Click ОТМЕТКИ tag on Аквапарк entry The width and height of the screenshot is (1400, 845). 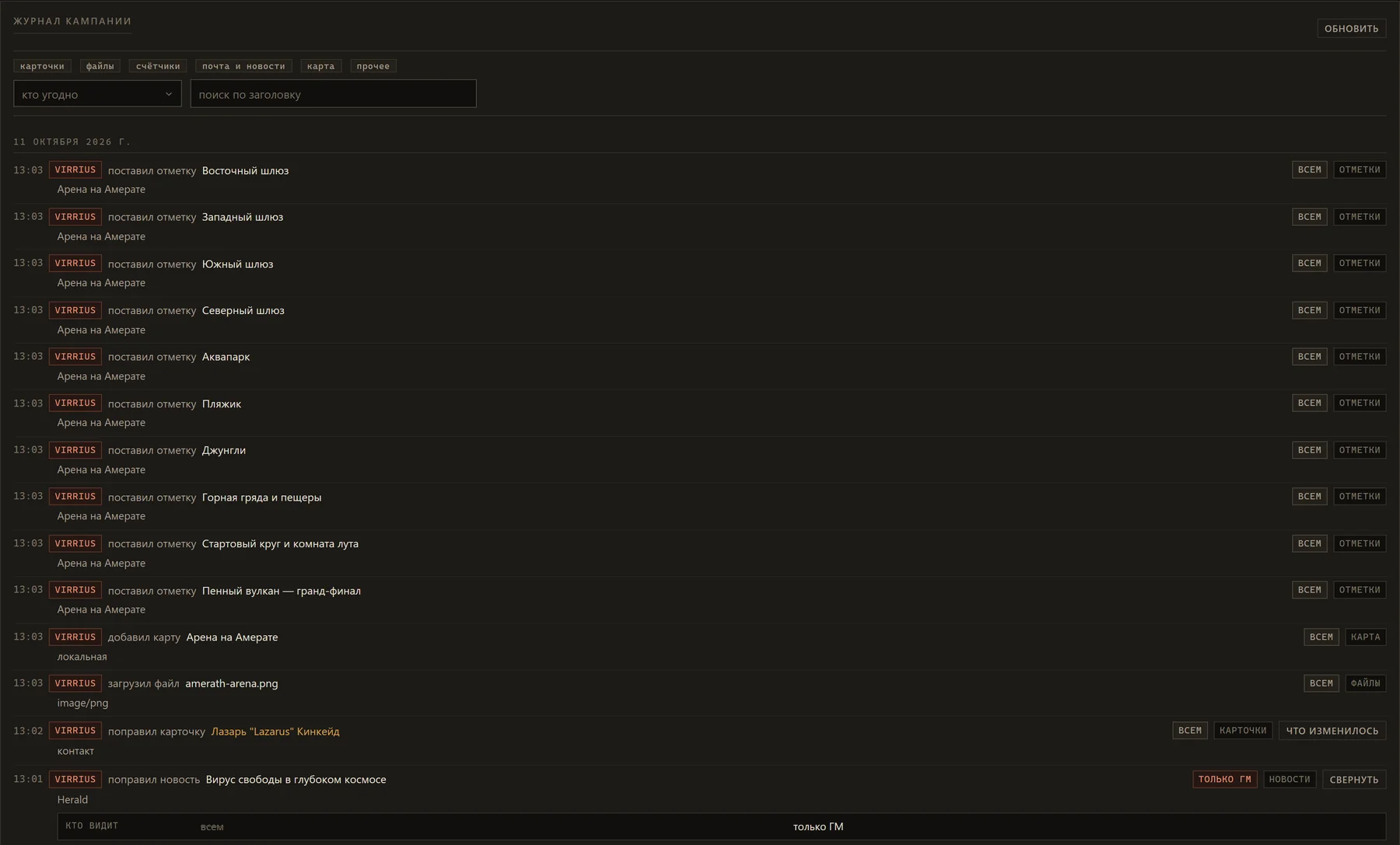[x=1359, y=357]
